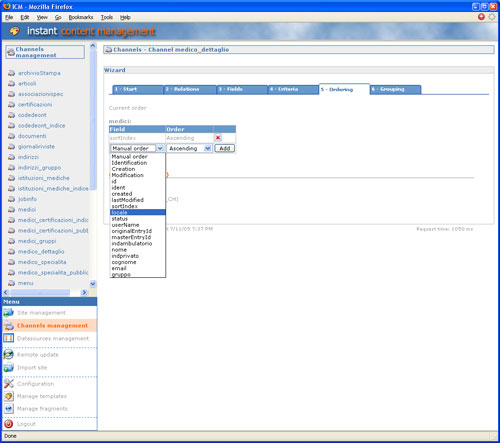Click the Manage fragments icon

[x=9, y=409]
